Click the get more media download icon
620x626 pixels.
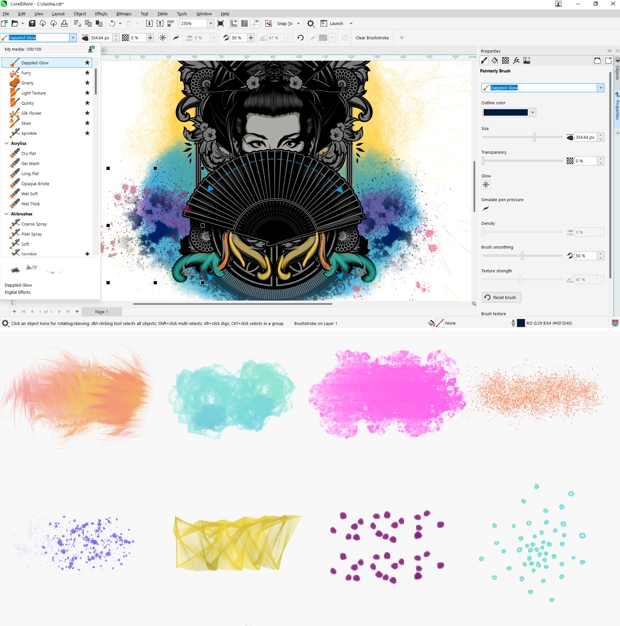coord(91,49)
